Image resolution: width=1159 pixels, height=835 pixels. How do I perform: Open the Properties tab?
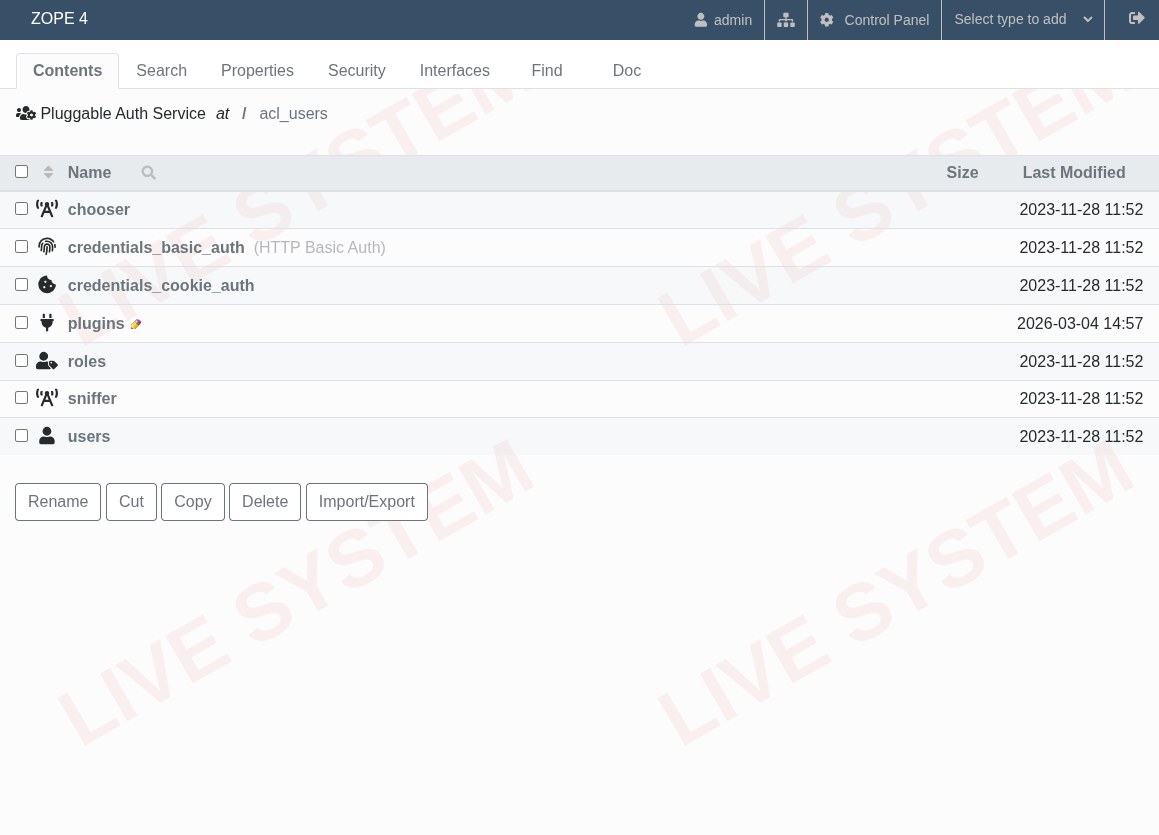tap(257, 71)
